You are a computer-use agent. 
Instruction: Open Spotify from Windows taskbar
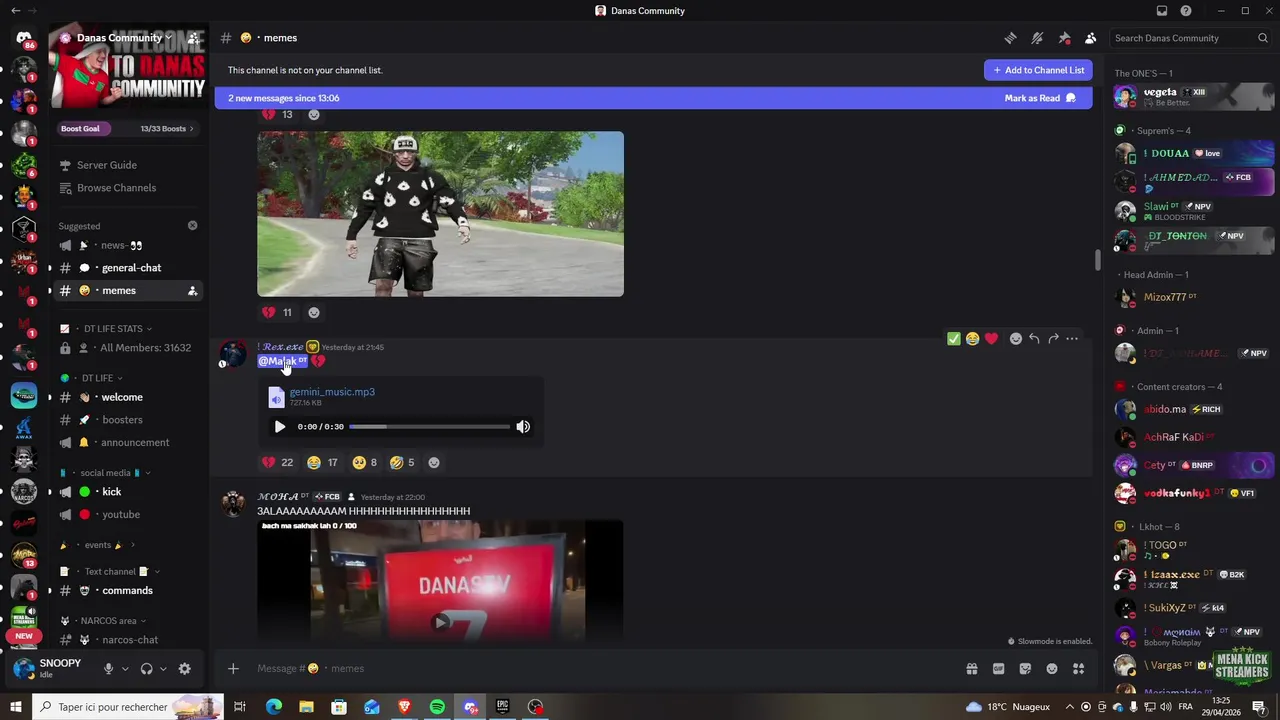point(437,707)
